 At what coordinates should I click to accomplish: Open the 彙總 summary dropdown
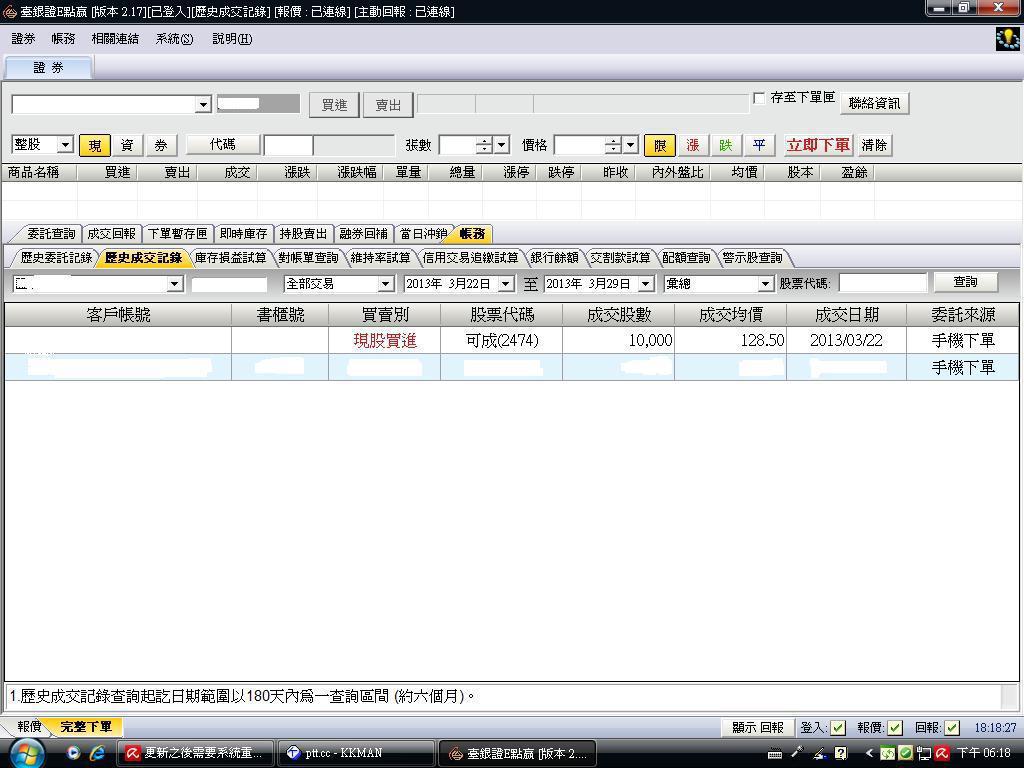point(765,284)
